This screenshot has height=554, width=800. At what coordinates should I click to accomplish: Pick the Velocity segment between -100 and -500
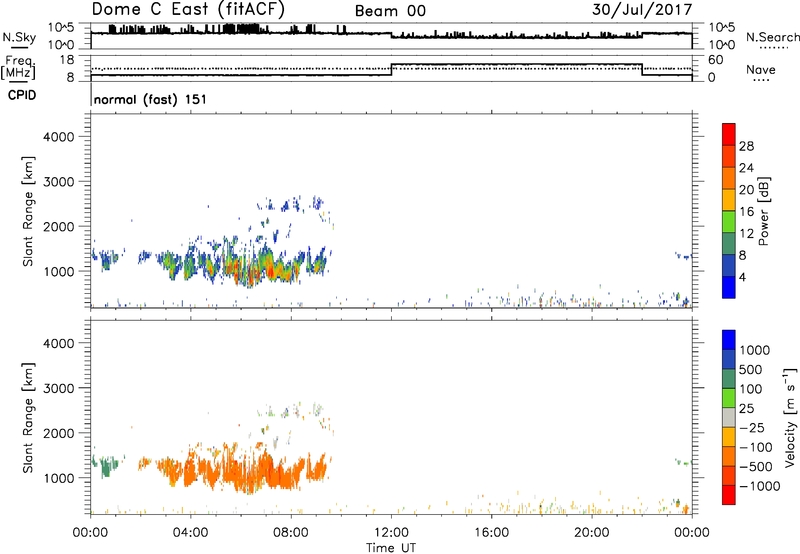729,456
